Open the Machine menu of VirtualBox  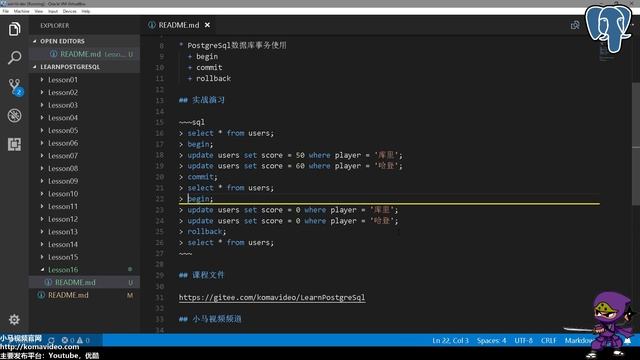[22, 11]
